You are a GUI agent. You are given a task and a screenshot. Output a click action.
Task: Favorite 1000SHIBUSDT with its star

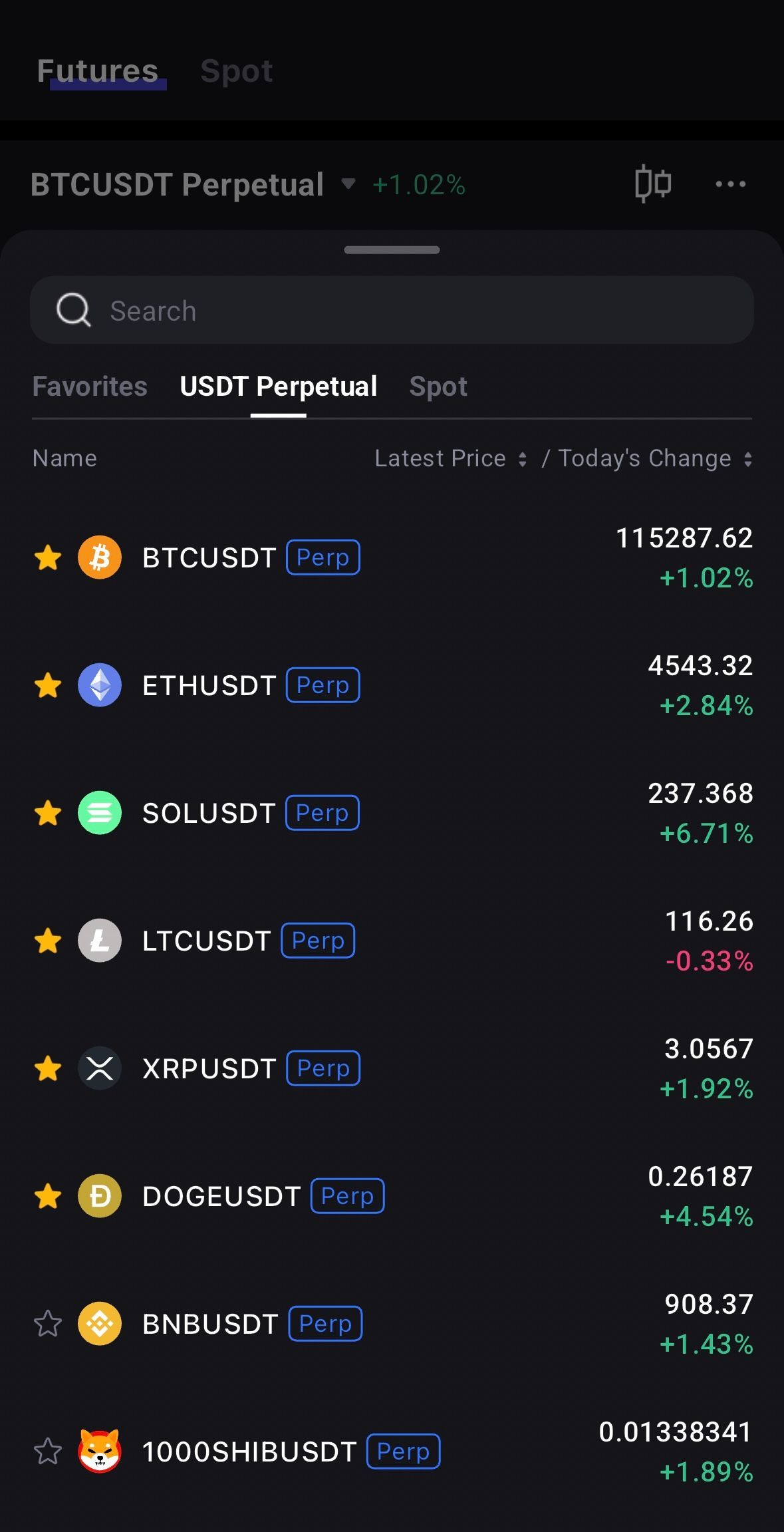coord(48,1452)
